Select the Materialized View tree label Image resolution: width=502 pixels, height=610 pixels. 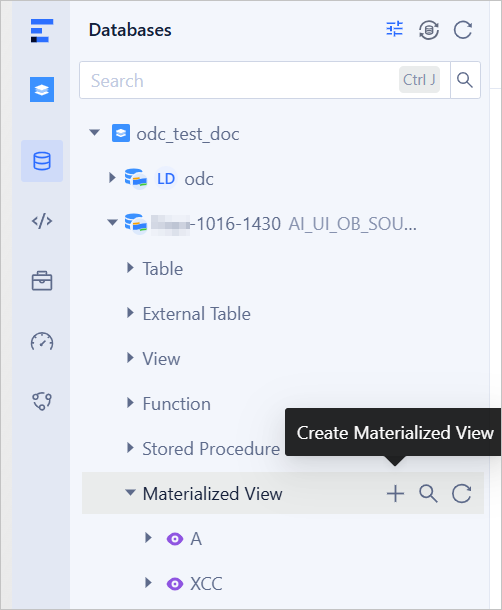(x=212, y=494)
